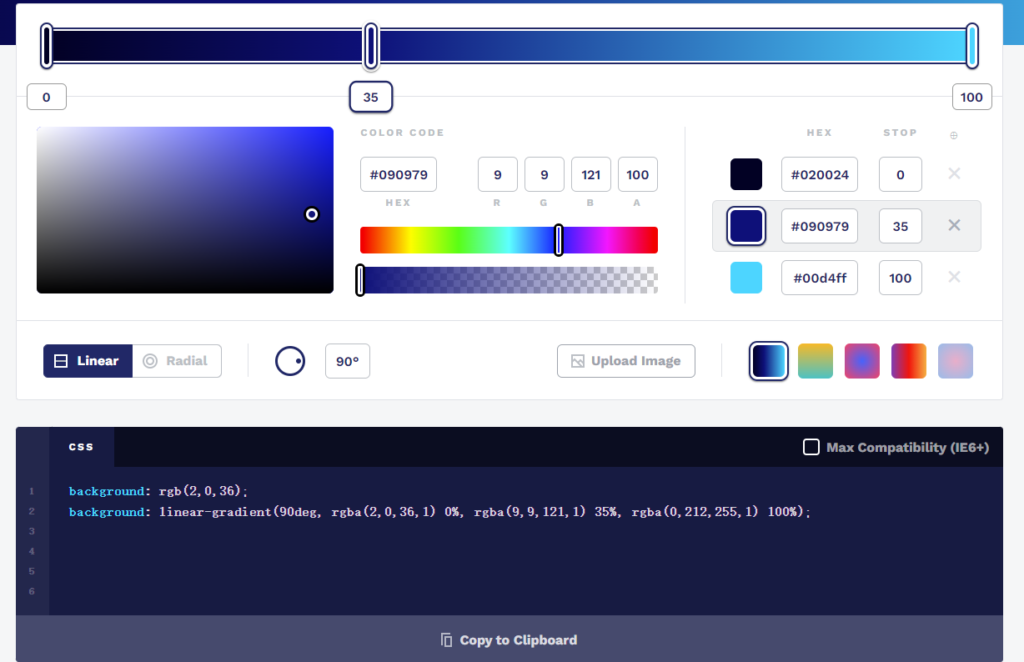Click Copy to Clipboard button

tap(509, 640)
